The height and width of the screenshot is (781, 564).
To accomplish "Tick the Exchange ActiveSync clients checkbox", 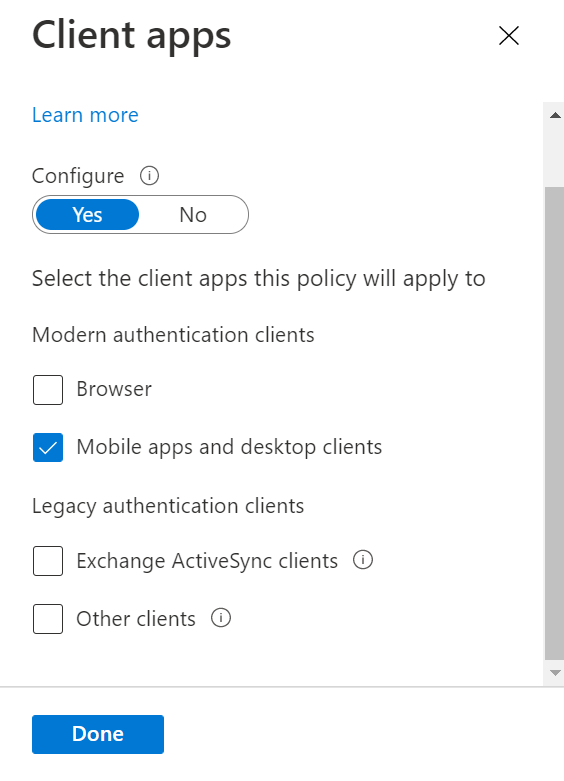I will (x=48, y=561).
